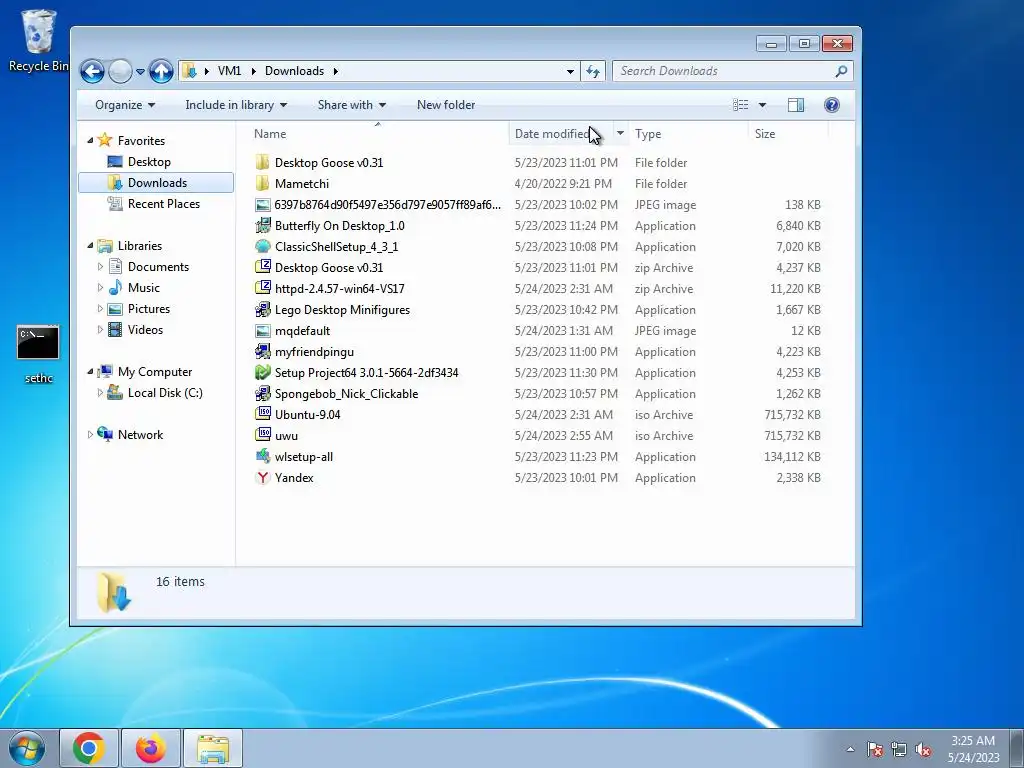Sort by the Type column header
This screenshot has height=768, width=1024.
(688, 133)
